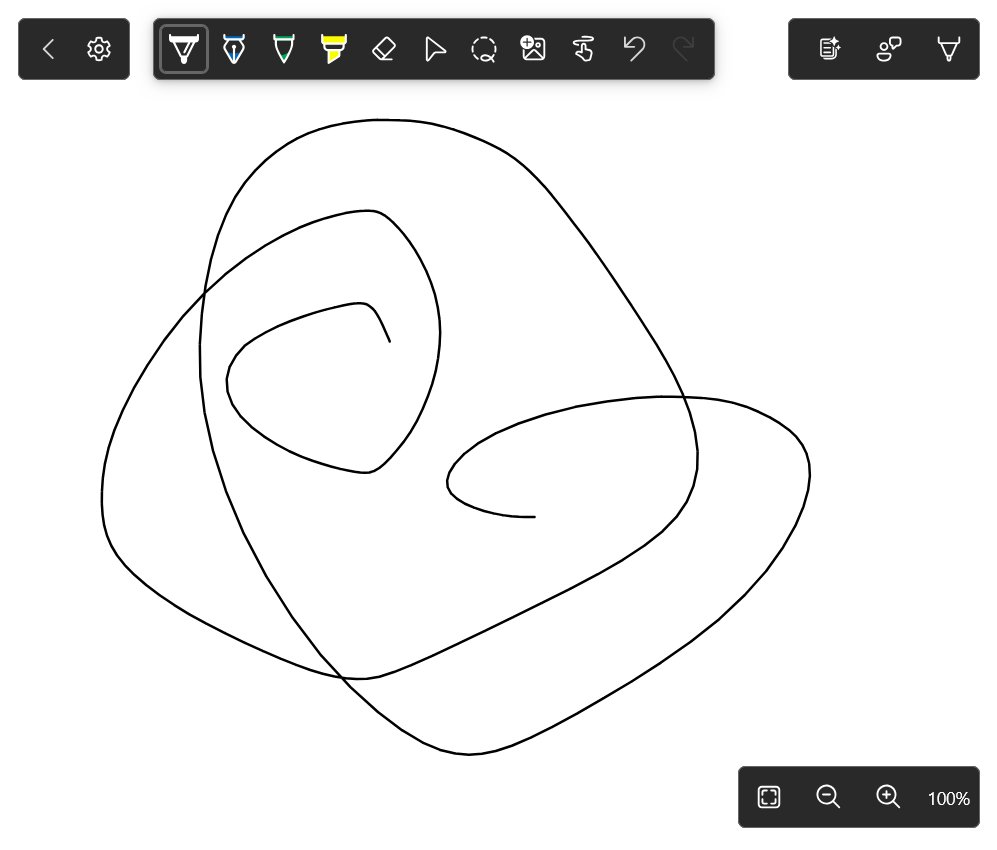
Task: Select the black pen tool
Action: click(x=183, y=48)
